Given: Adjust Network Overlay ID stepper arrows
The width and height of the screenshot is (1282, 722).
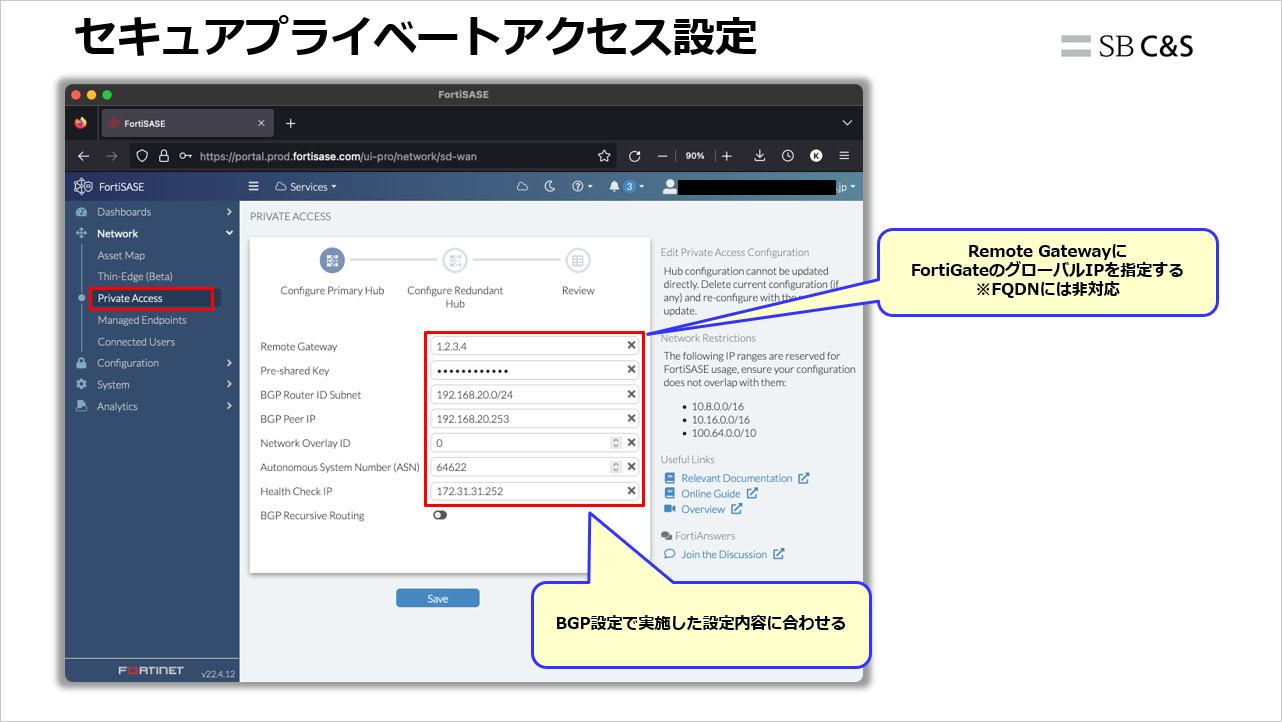Looking at the screenshot, I should click(615, 443).
